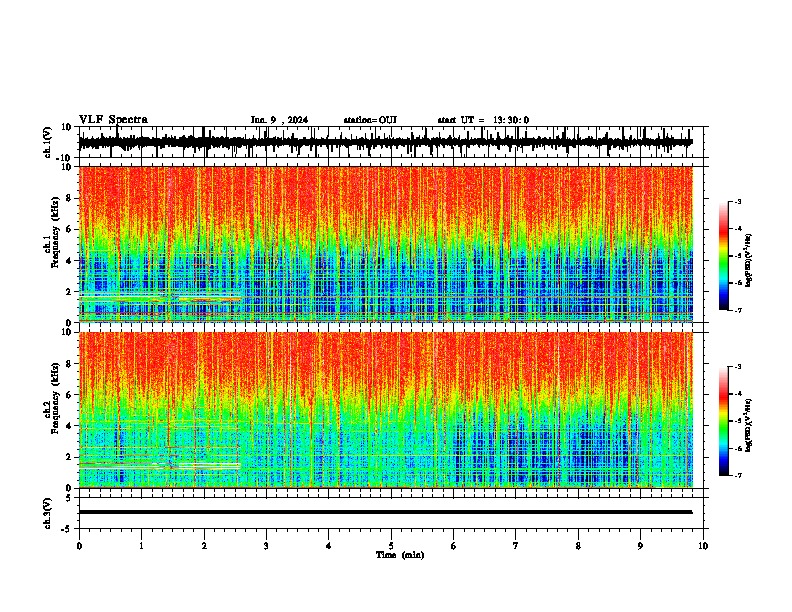Click time axis tick label "6"
This screenshot has height=612, width=792.
click(x=454, y=546)
